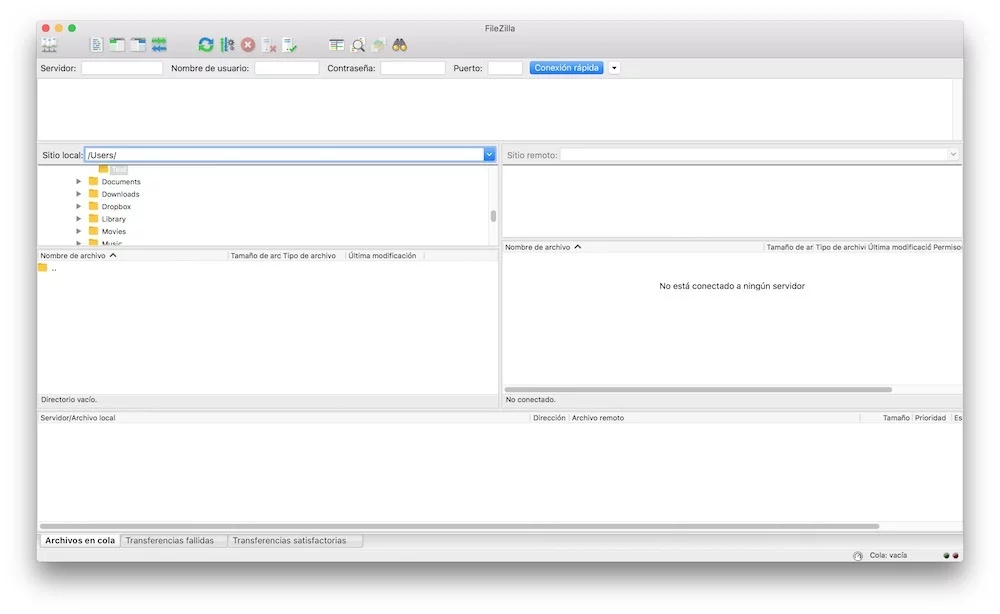Viewport: 1000px width, 614px height.
Task: Cancel current operation red X icon
Action: coord(248,45)
